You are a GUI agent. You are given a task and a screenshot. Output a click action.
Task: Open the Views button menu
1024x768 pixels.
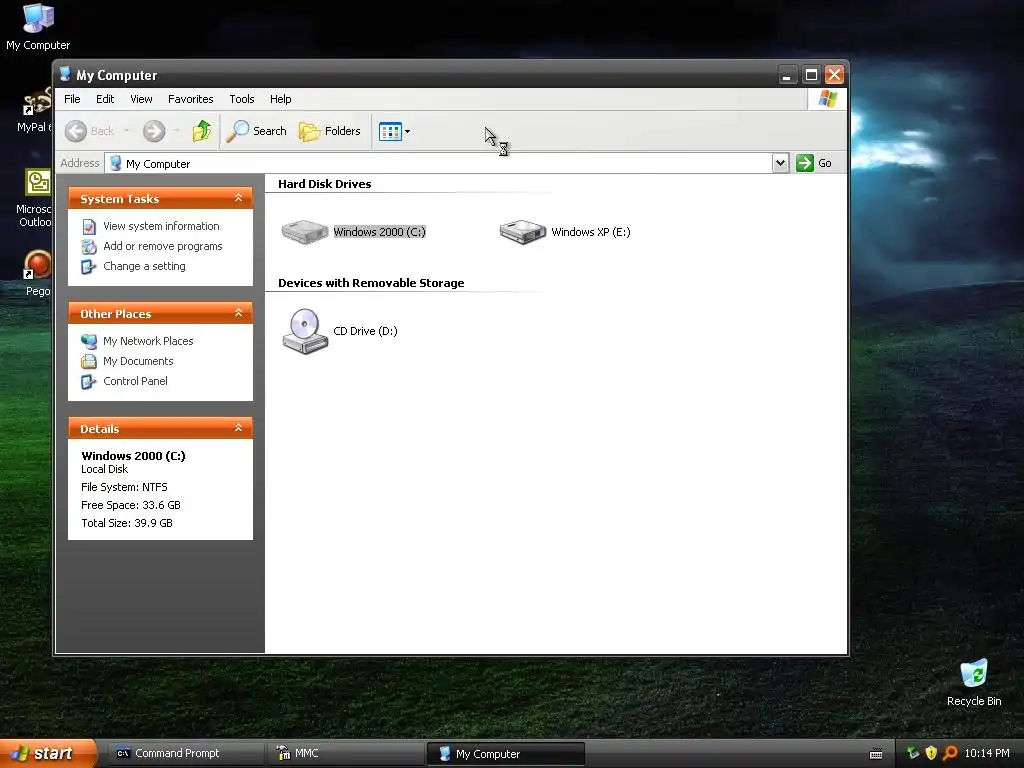point(394,131)
